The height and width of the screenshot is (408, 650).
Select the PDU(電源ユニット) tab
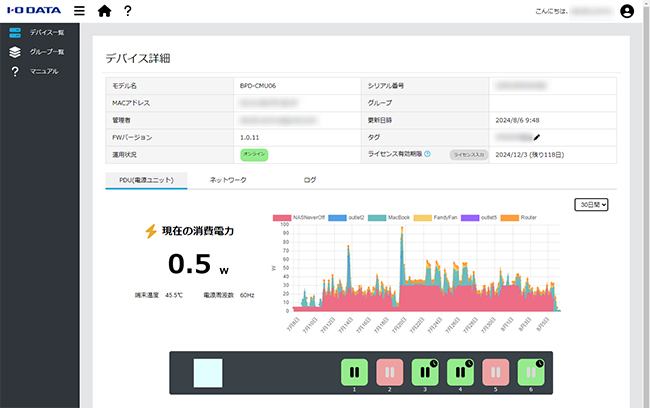click(146, 180)
